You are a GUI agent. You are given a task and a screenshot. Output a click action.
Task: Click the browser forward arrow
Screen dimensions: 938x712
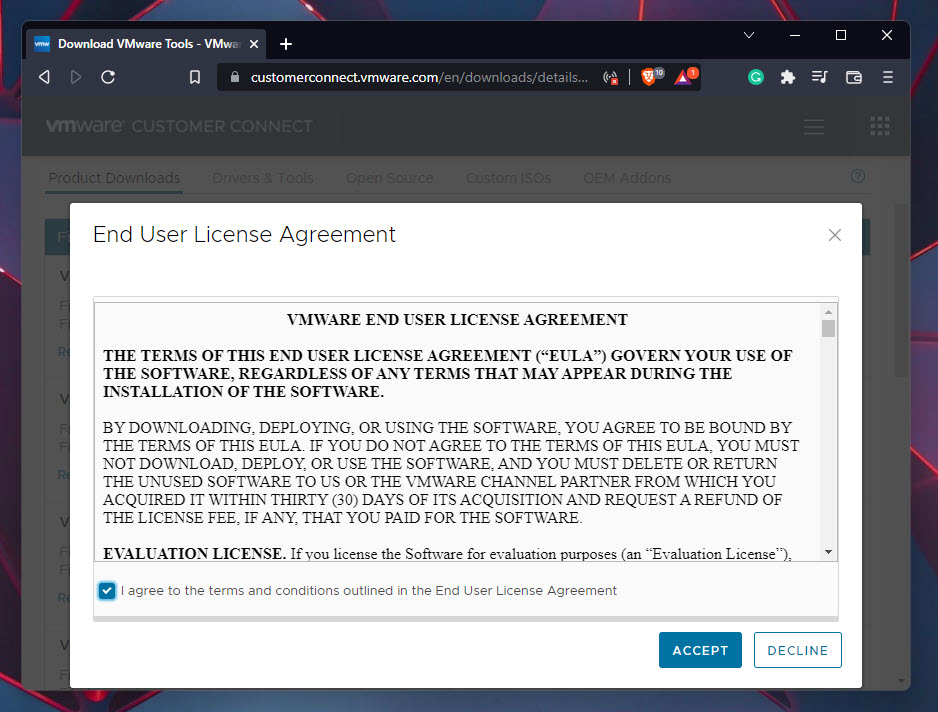coord(76,77)
